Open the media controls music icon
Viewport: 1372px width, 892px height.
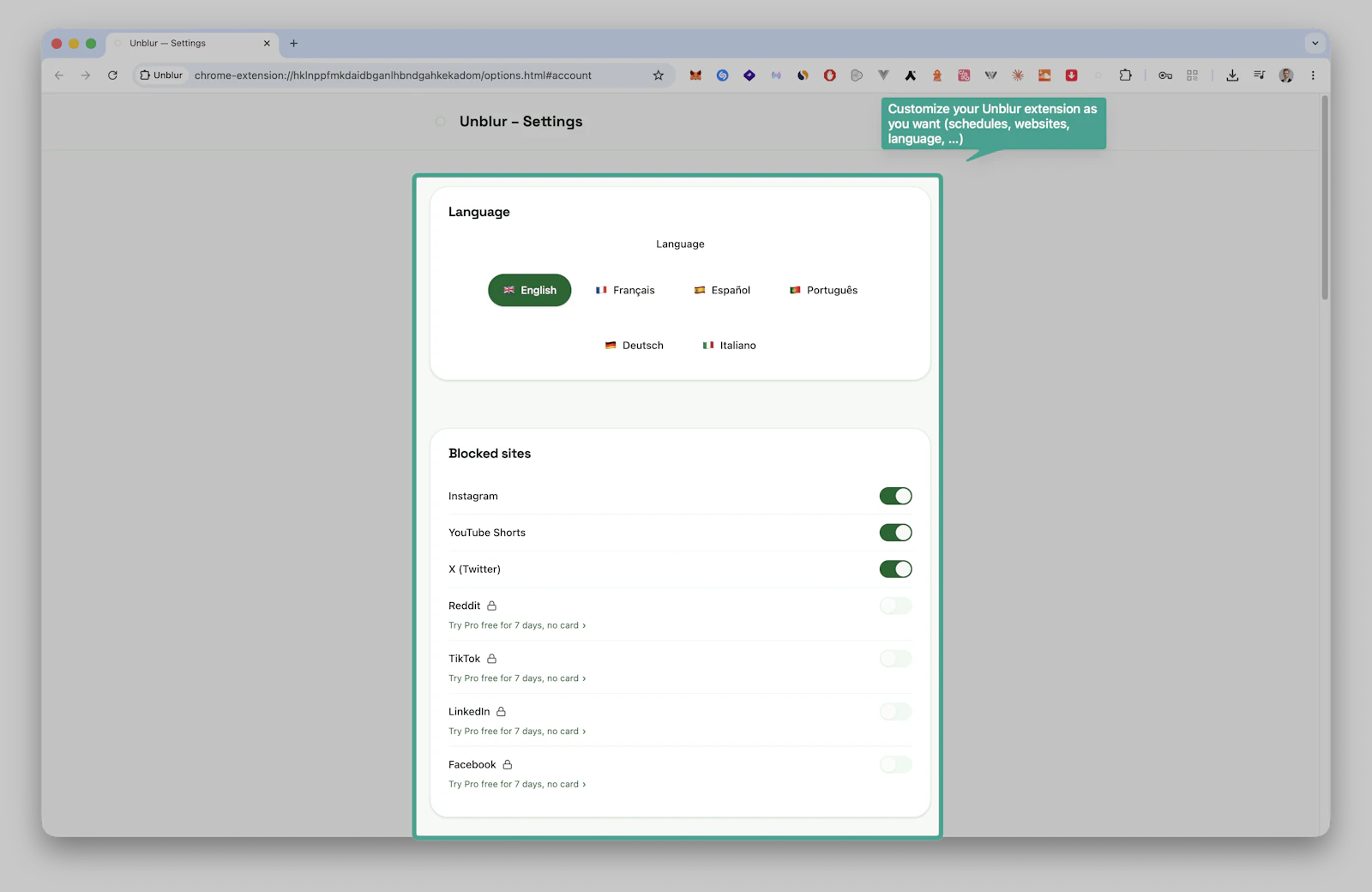pos(1259,75)
